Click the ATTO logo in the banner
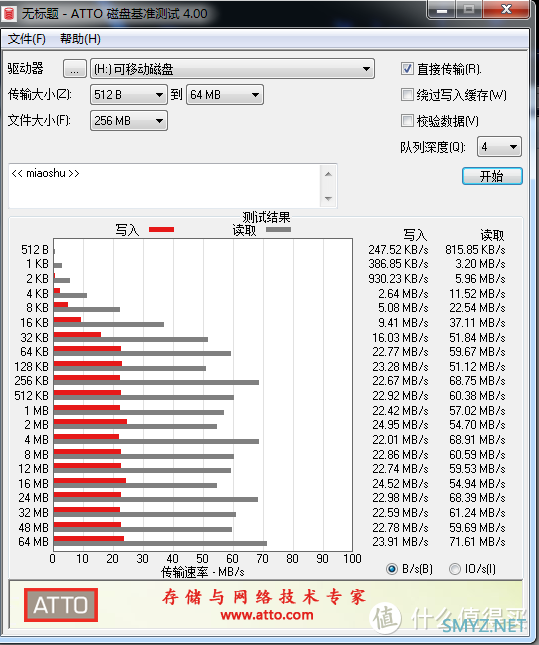The image size is (539, 645). coord(61,605)
